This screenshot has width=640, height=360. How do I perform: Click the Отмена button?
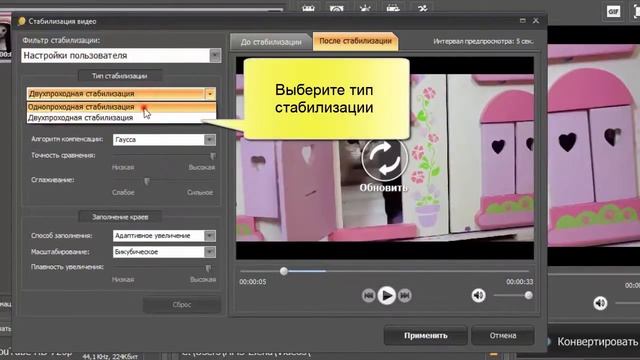click(x=503, y=336)
